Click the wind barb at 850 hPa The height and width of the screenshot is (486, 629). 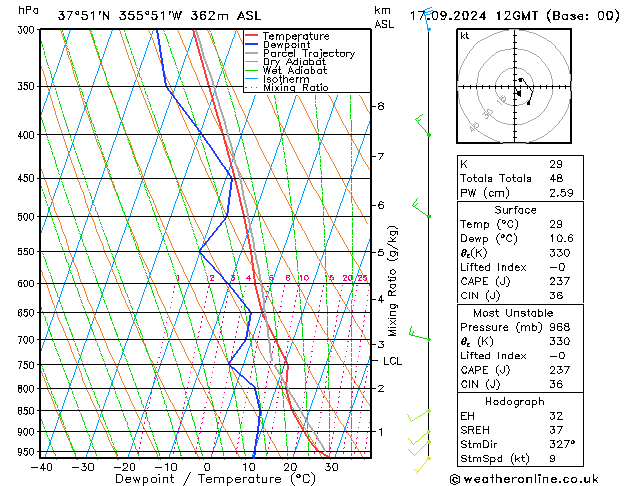click(420, 414)
